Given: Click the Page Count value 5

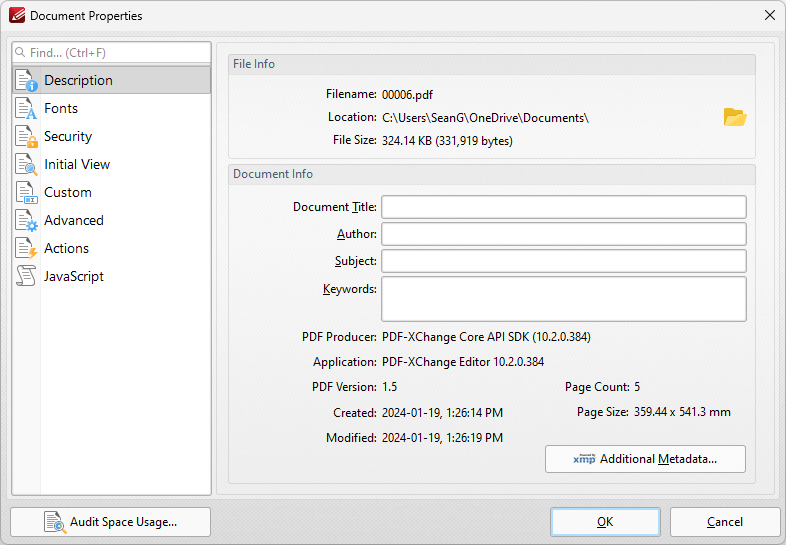Looking at the screenshot, I should [x=637, y=387].
